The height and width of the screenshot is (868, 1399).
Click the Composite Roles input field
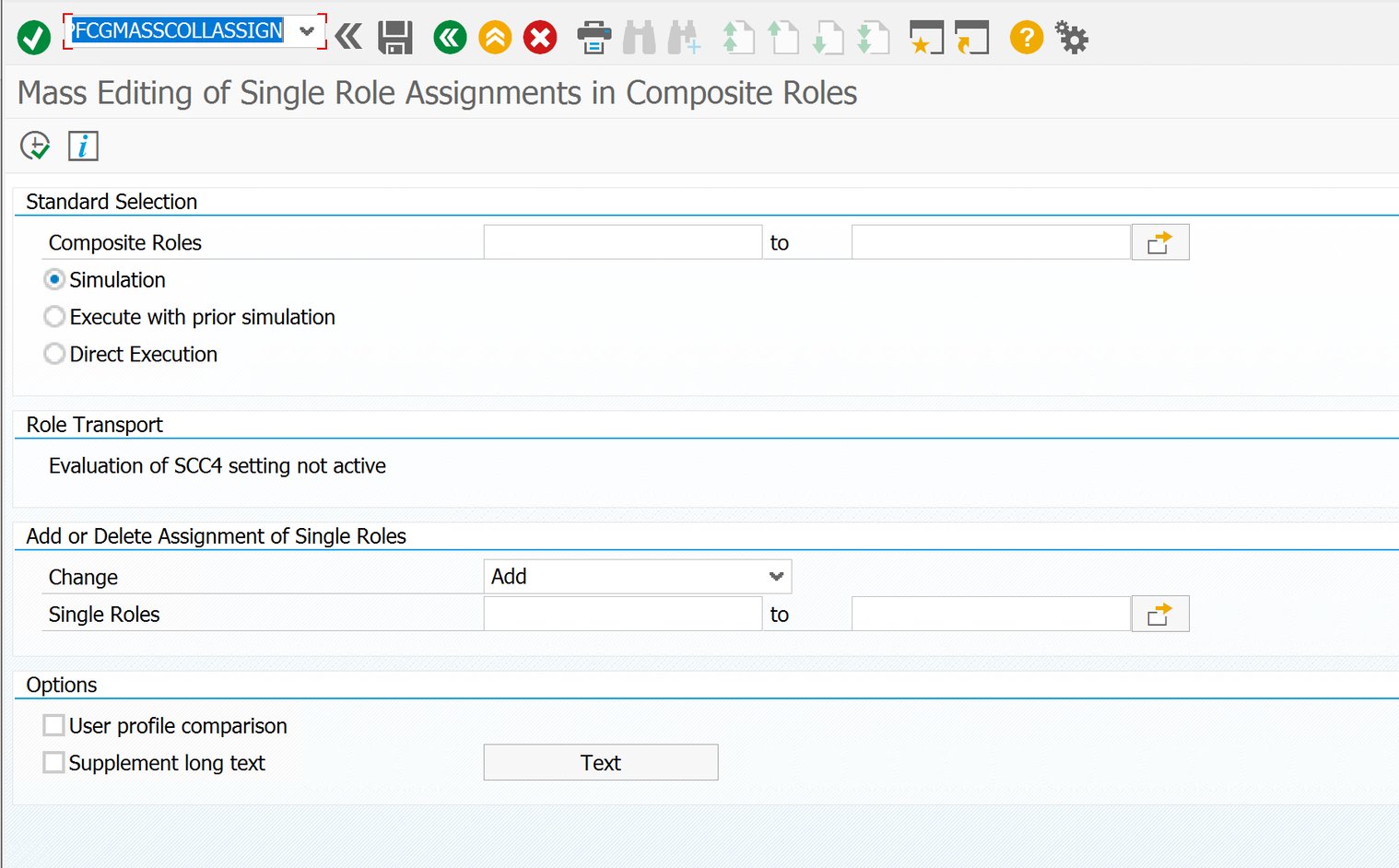tap(622, 241)
